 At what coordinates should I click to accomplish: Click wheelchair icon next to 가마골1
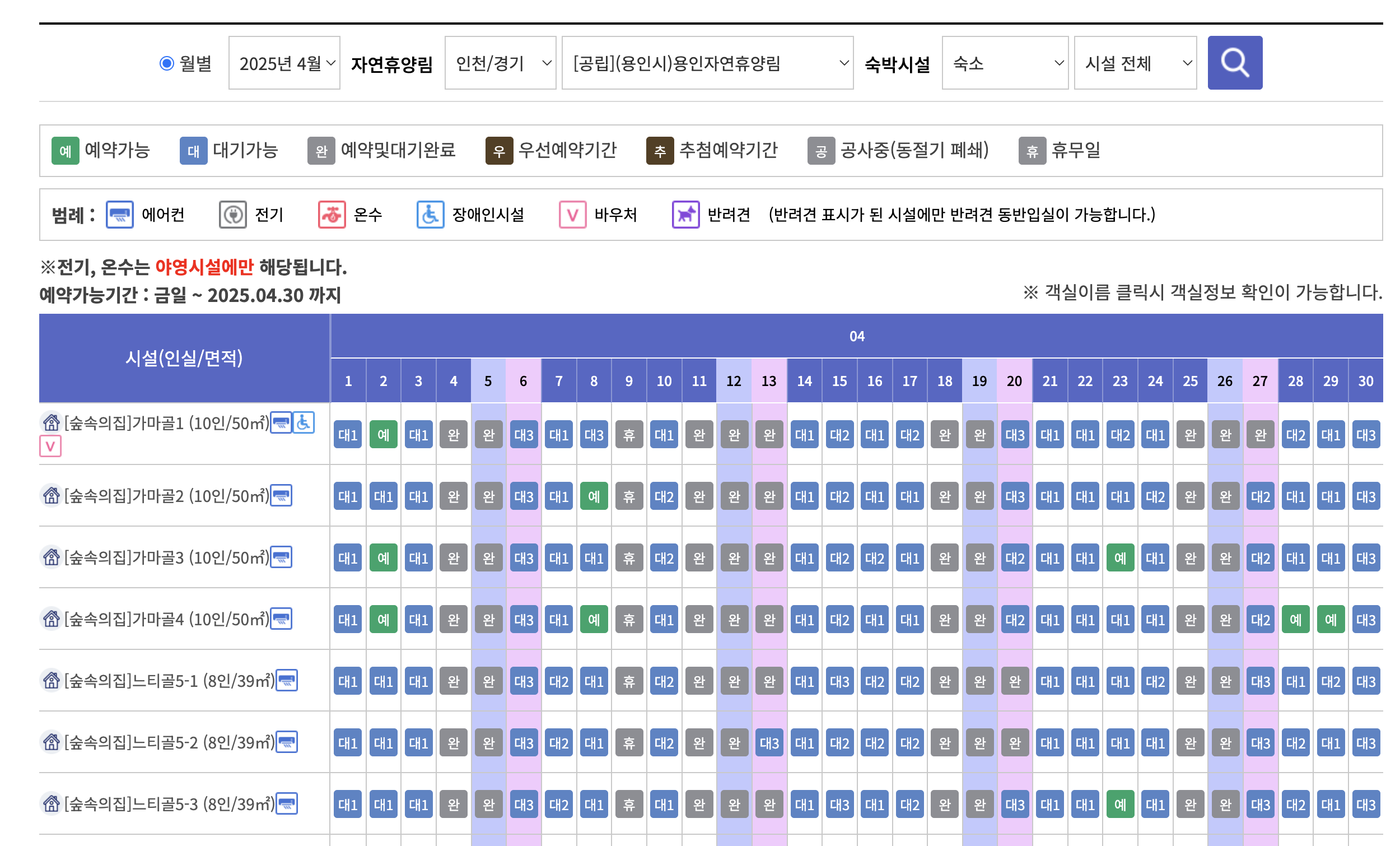(304, 422)
